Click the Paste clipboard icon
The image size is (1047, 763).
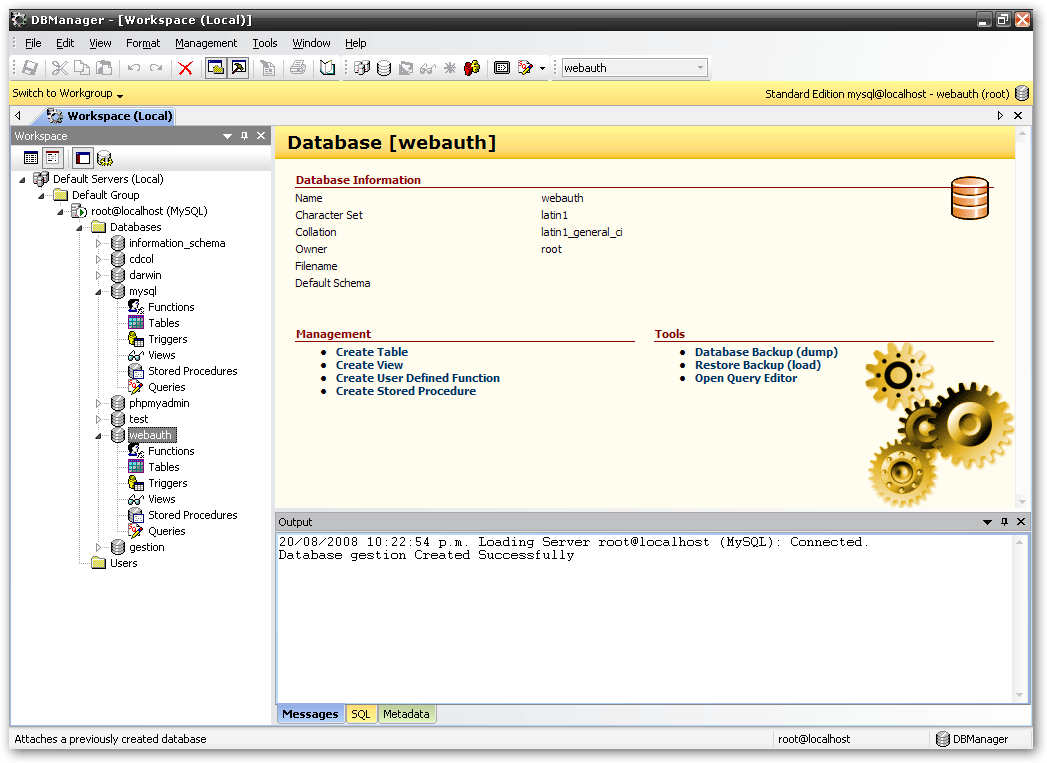(x=104, y=67)
